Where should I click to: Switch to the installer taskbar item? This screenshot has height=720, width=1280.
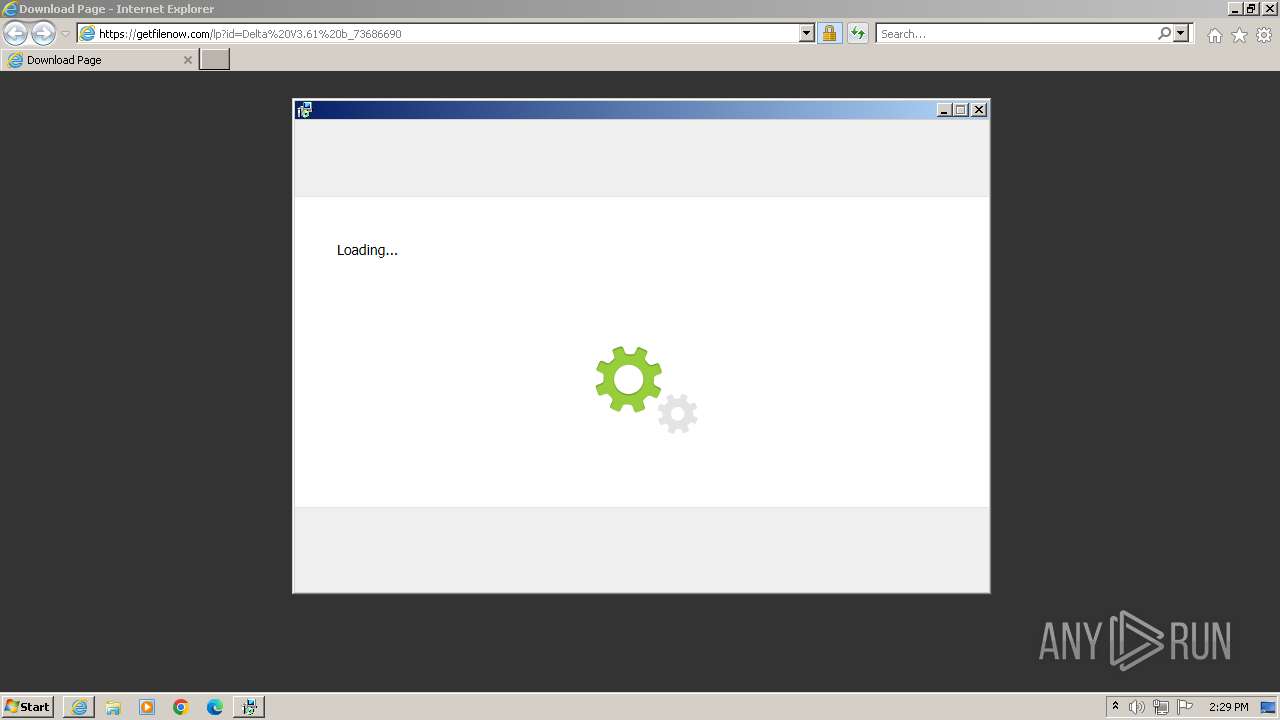249,707
